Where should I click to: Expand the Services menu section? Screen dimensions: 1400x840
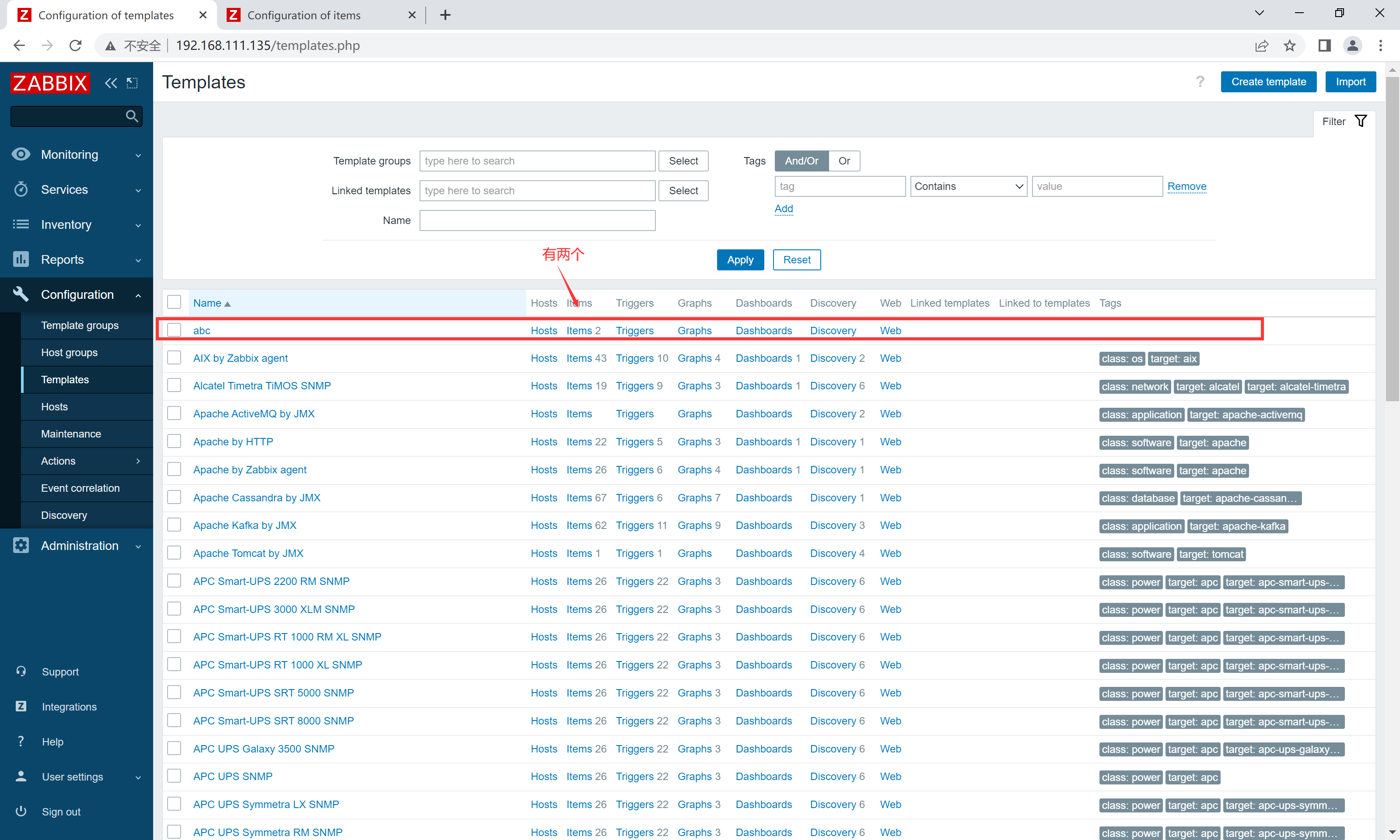click(138, 190)
